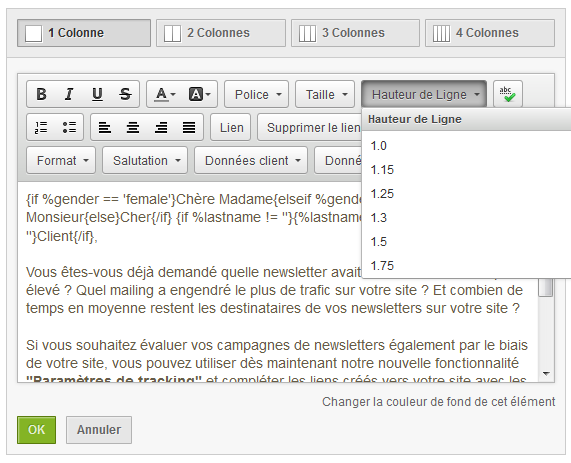Justify the text
Image resolution: width=571 pixels, height=463 pixels.
pyautogui.click(x=189, y=127)
